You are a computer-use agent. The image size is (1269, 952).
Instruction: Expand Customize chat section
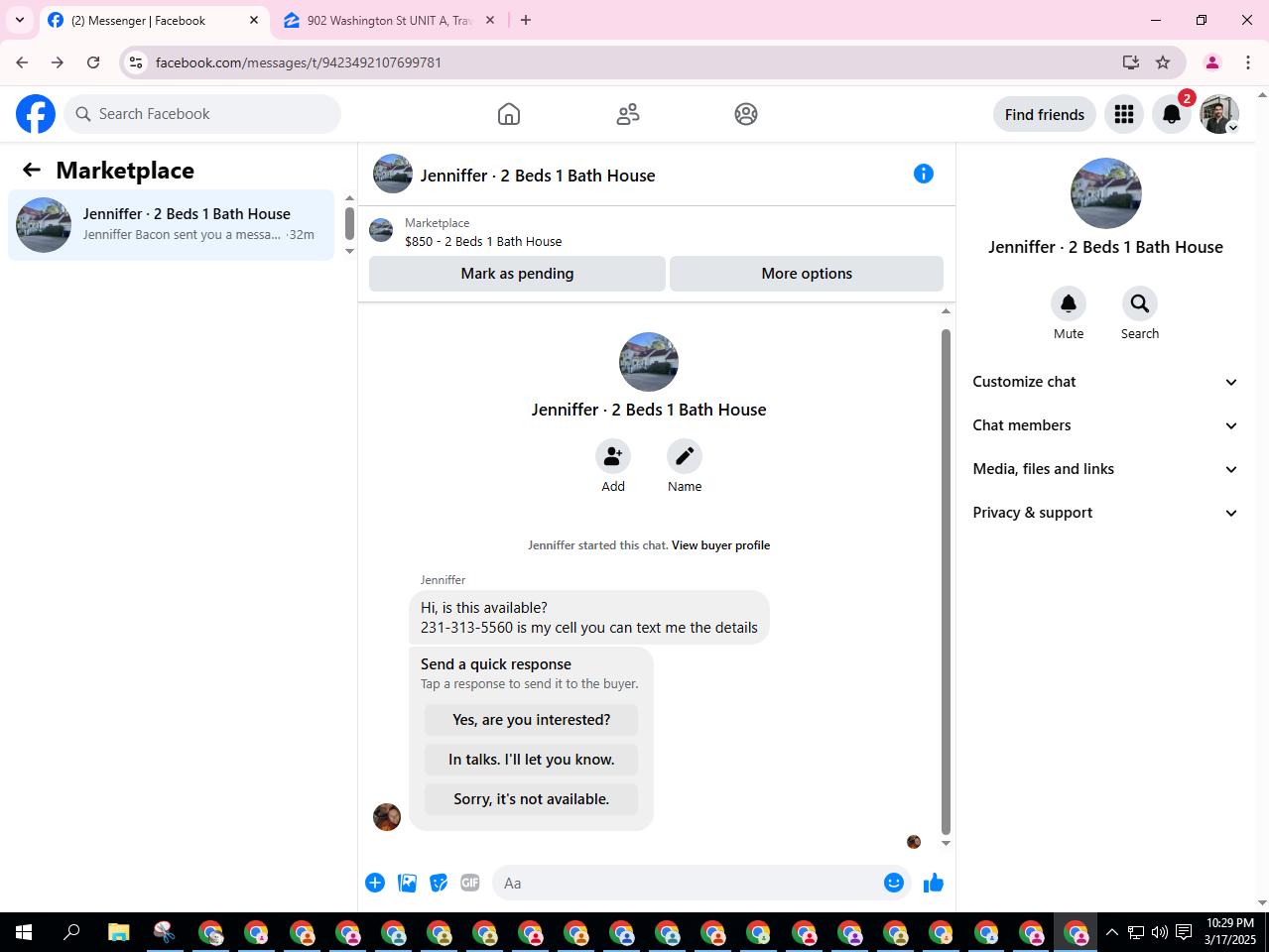[x=1105, y=382]
